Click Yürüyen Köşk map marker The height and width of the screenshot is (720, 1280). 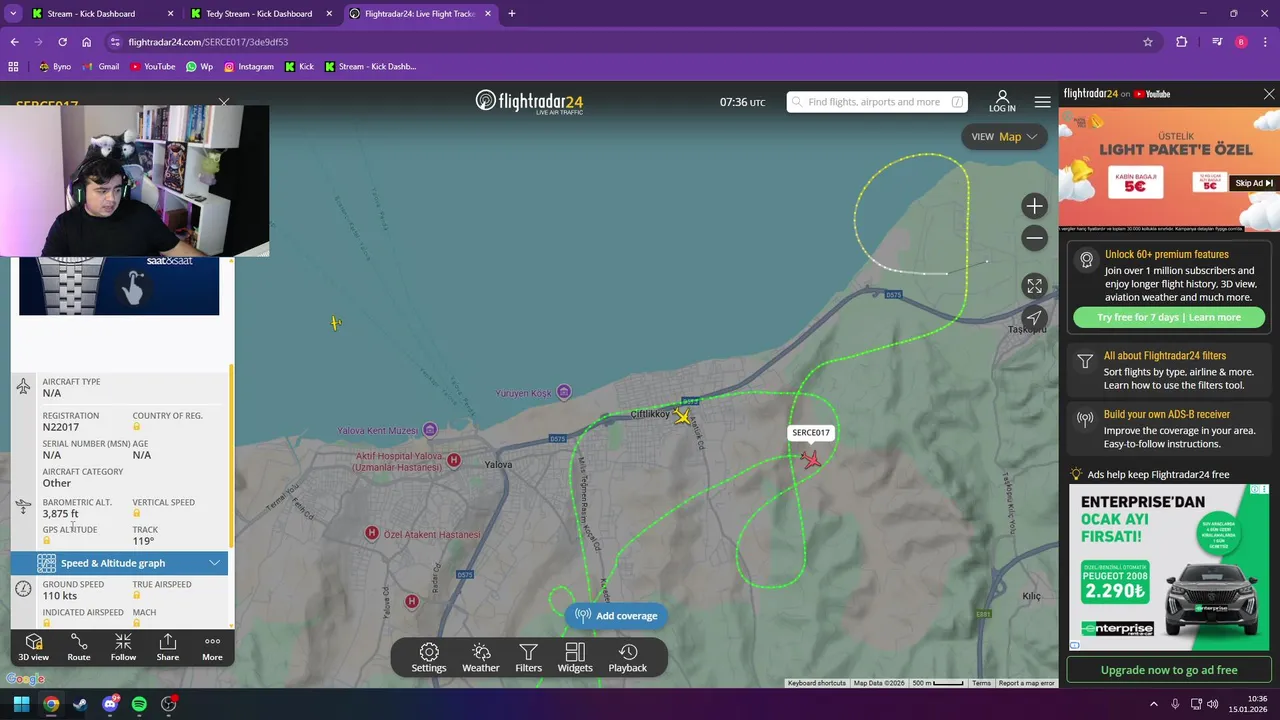(x=564, y=392)
